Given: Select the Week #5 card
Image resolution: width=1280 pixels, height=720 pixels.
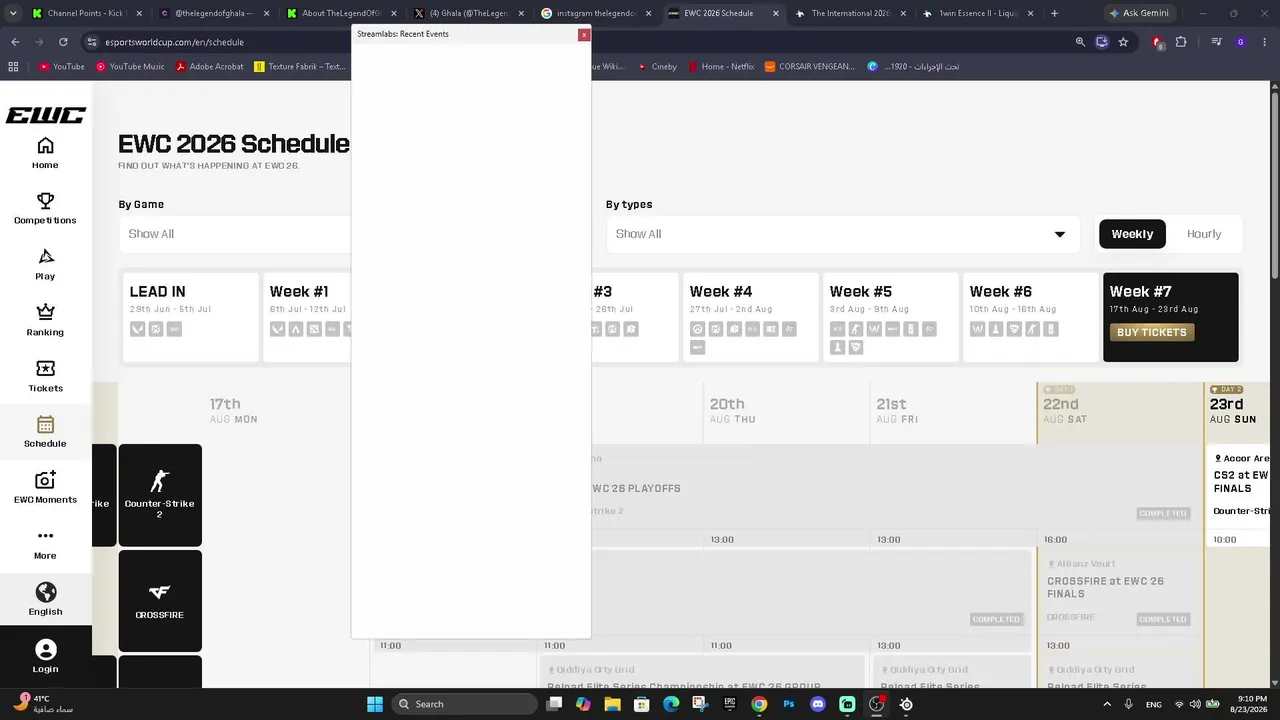Looking at the screenshot, I should [x=891, y=317].
